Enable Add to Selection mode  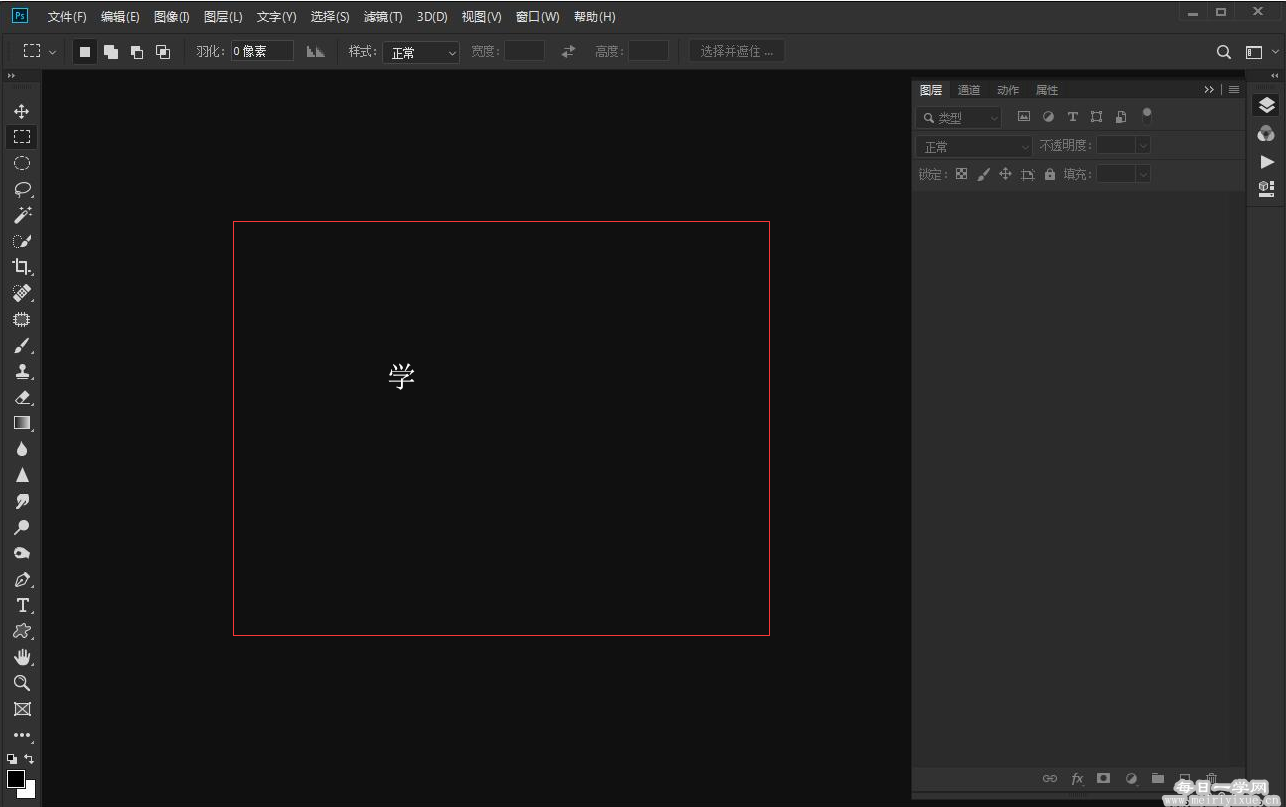[111, 51]
